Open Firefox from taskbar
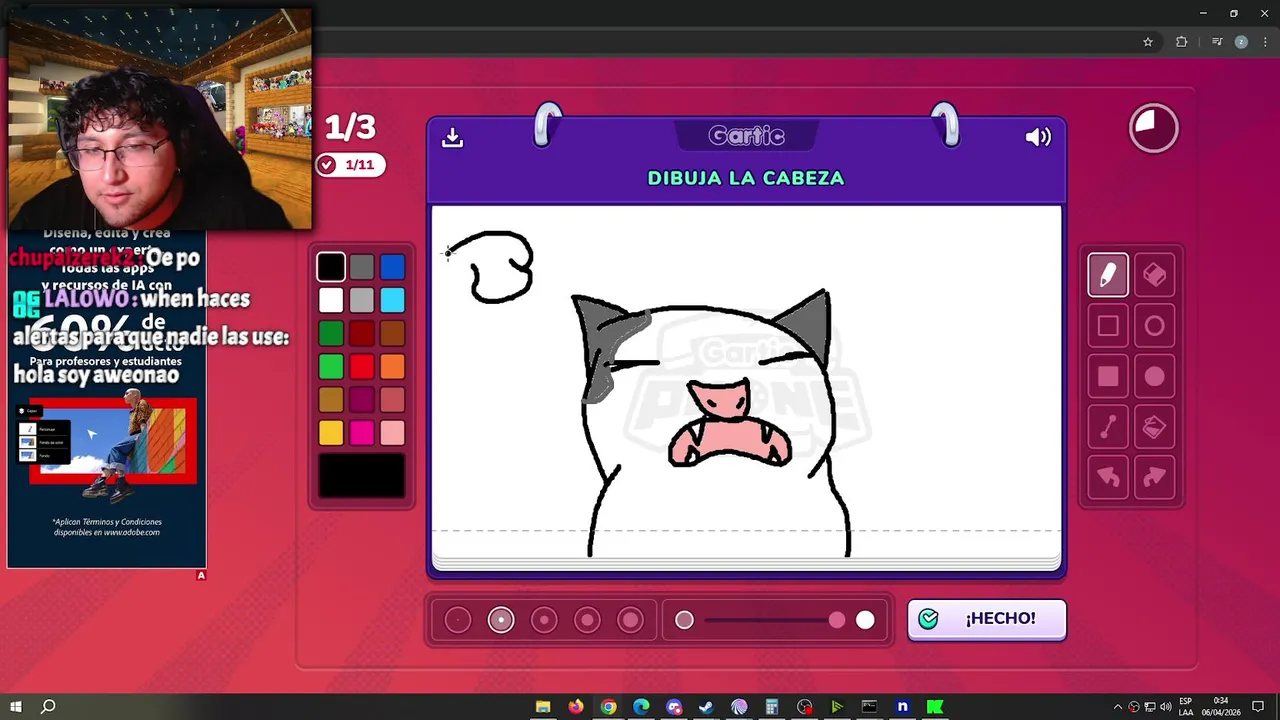This screenshot has height=720, width=1280. 576,707
